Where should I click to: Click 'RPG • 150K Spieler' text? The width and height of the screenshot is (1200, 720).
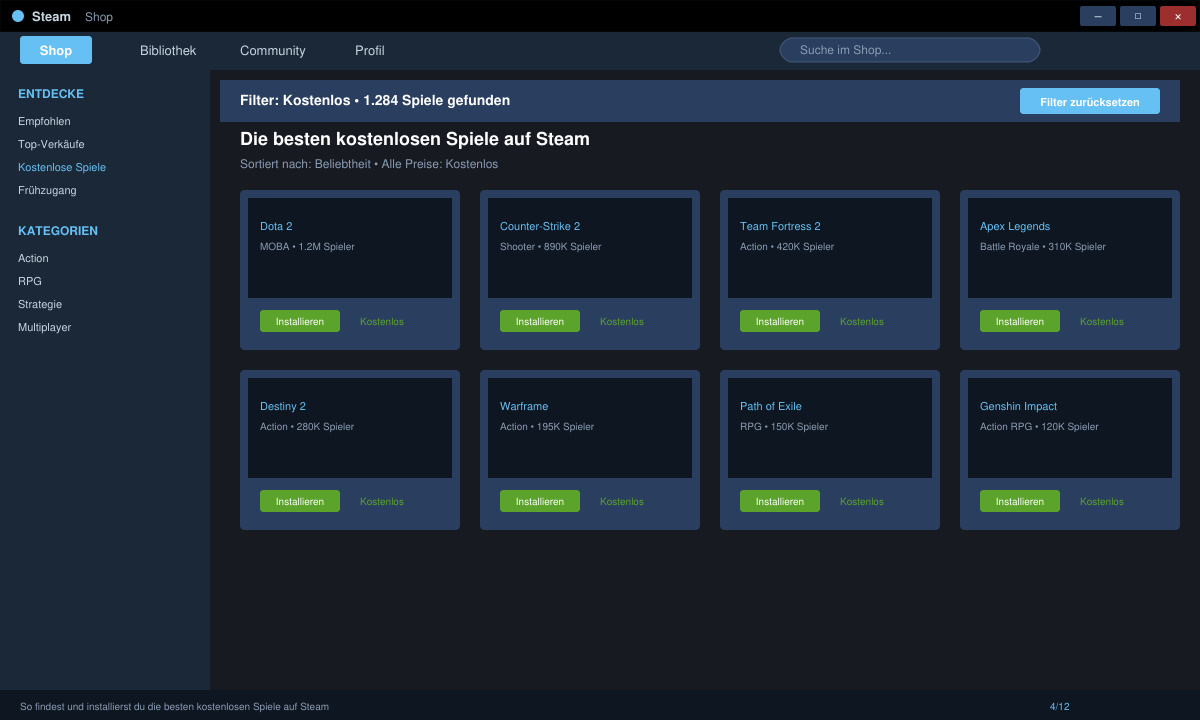pyautogui.click(x=784, y=426)
